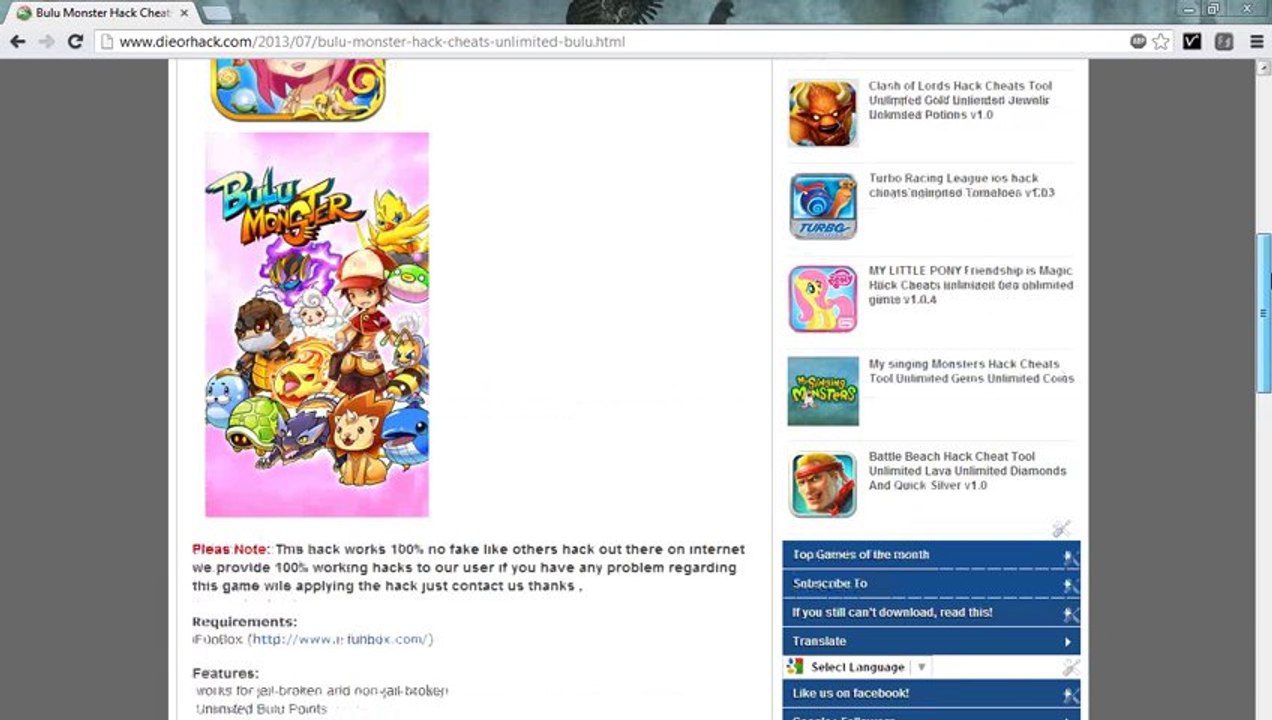The image size is (1272, 720).
Task: Click the 'Pleas Note:' red text
Action: point(230,549)
